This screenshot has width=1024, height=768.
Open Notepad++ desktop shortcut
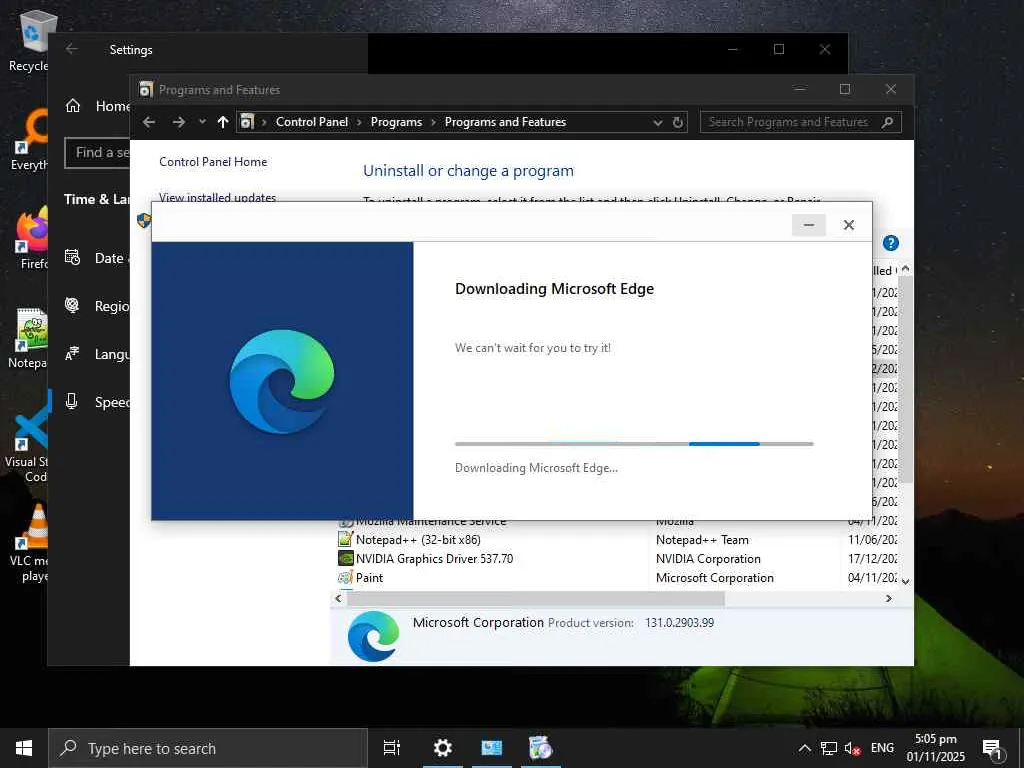pos(29,338)
